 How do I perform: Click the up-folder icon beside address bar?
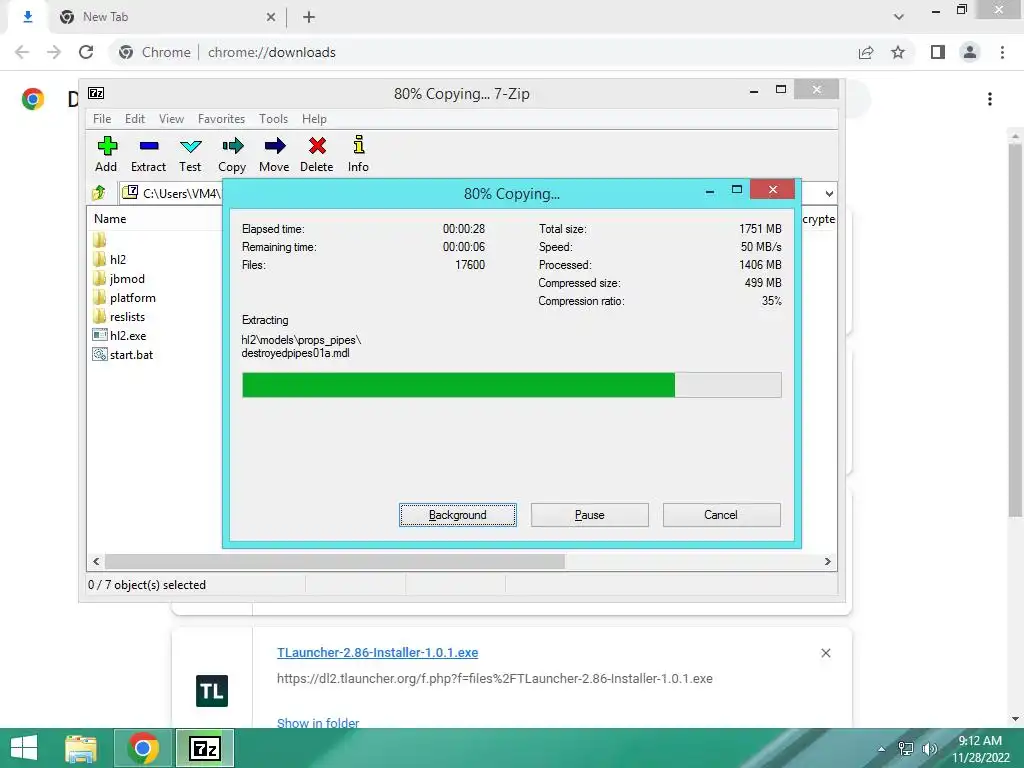(x=99, y=193)
